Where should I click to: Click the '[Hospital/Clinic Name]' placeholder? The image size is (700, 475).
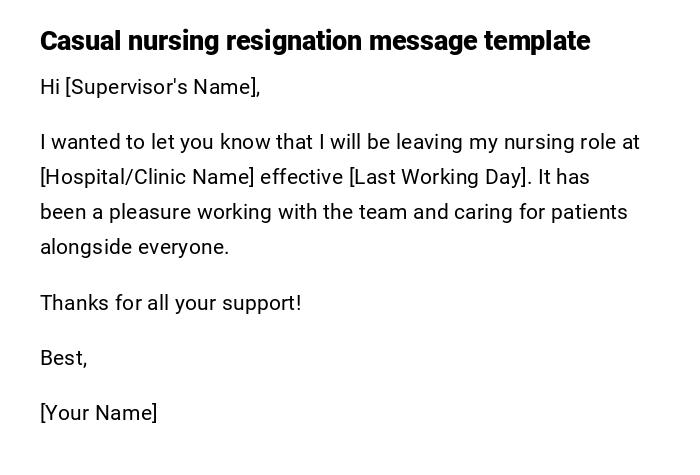pyautogui.click(x=147, y=177)
